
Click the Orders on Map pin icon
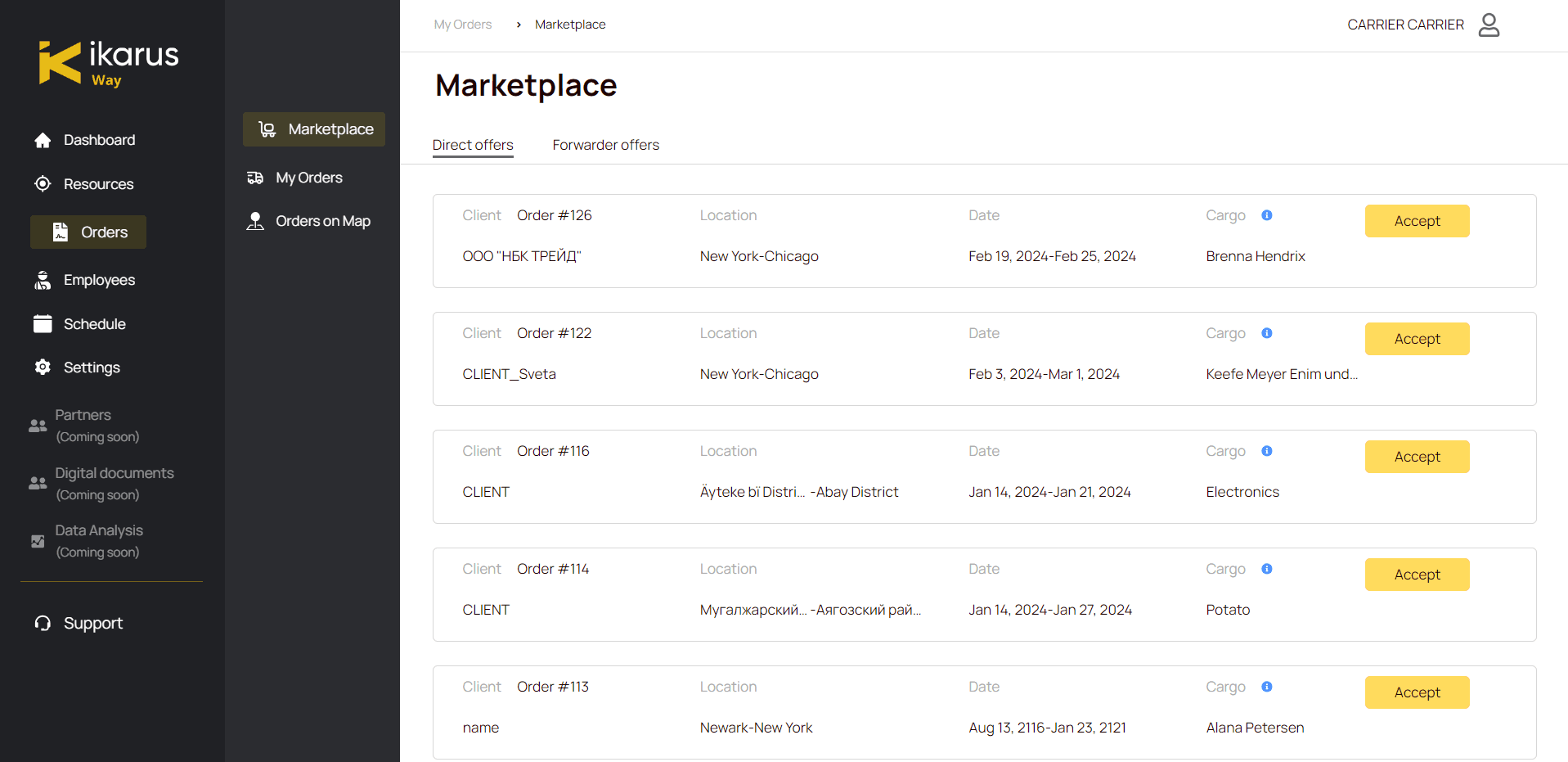[255, 221]
